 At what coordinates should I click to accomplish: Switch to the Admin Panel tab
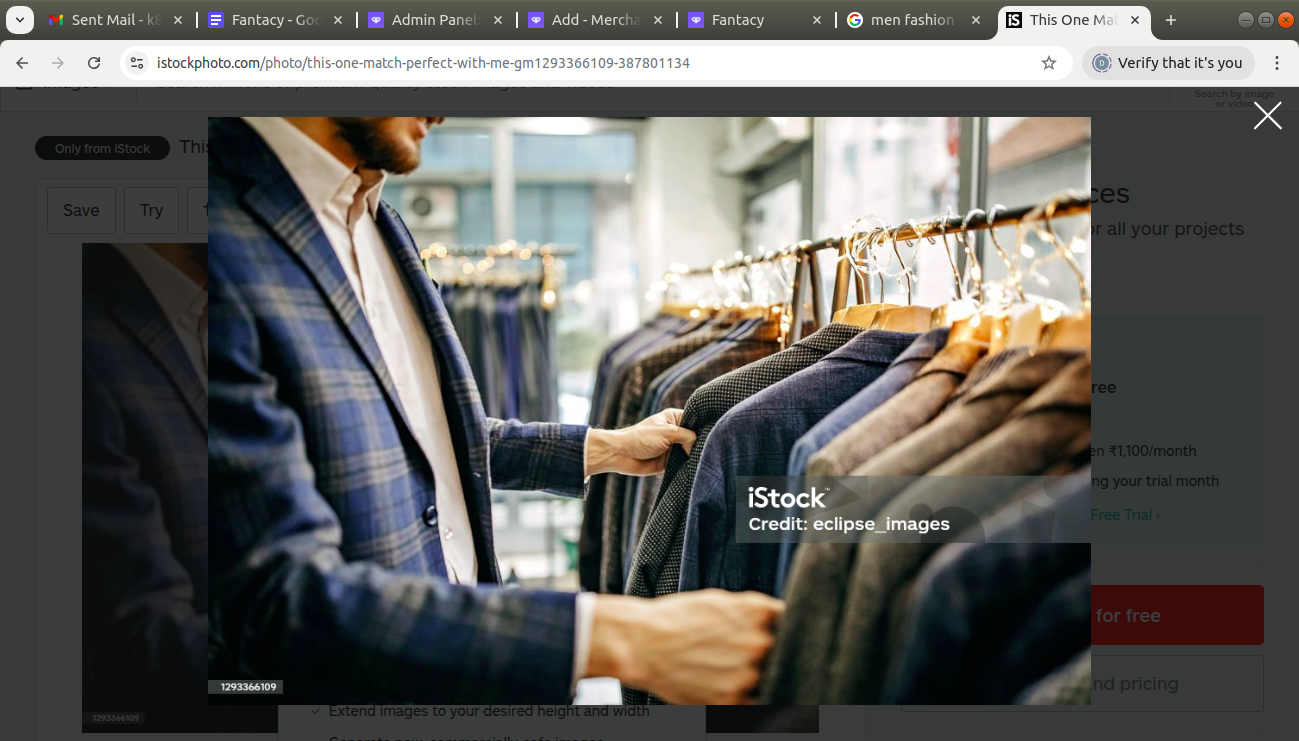click(425, 20)
